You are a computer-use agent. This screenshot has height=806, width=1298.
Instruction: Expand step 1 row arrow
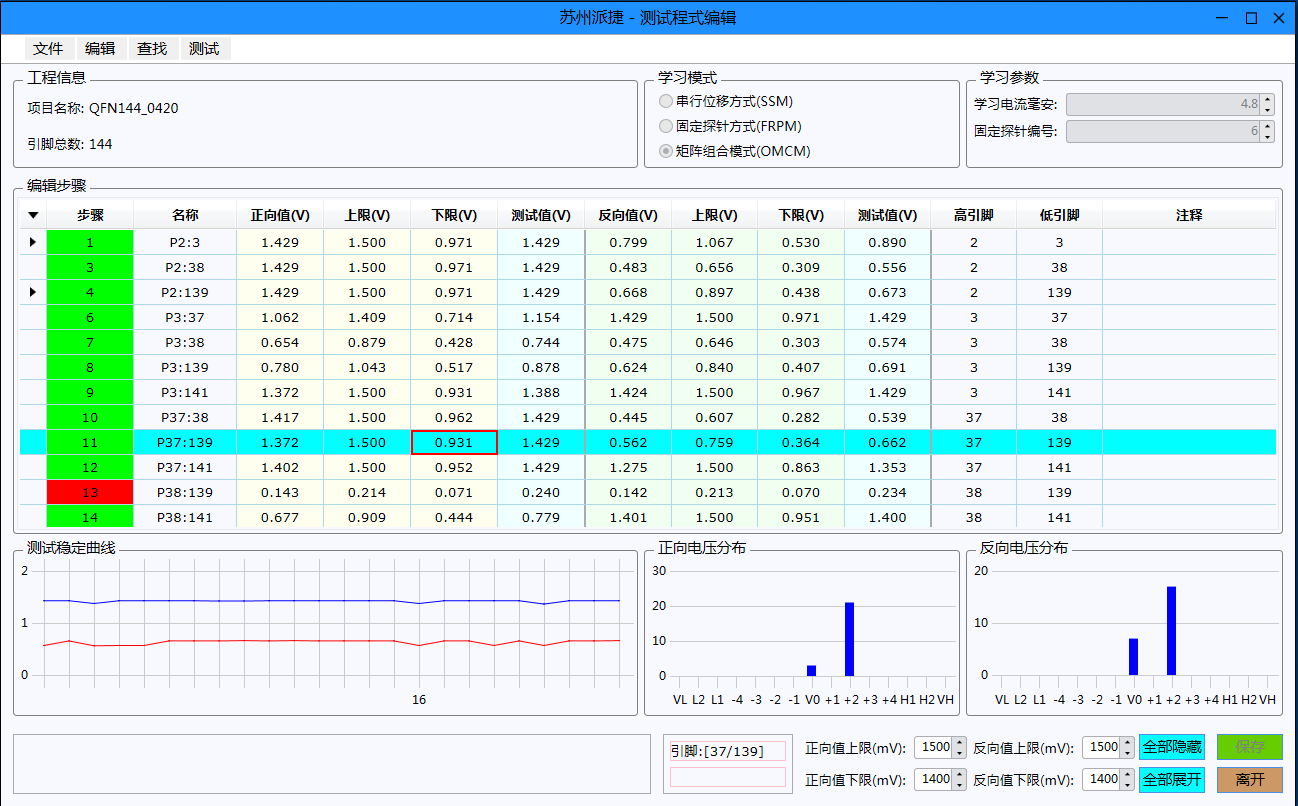[33, 242]
